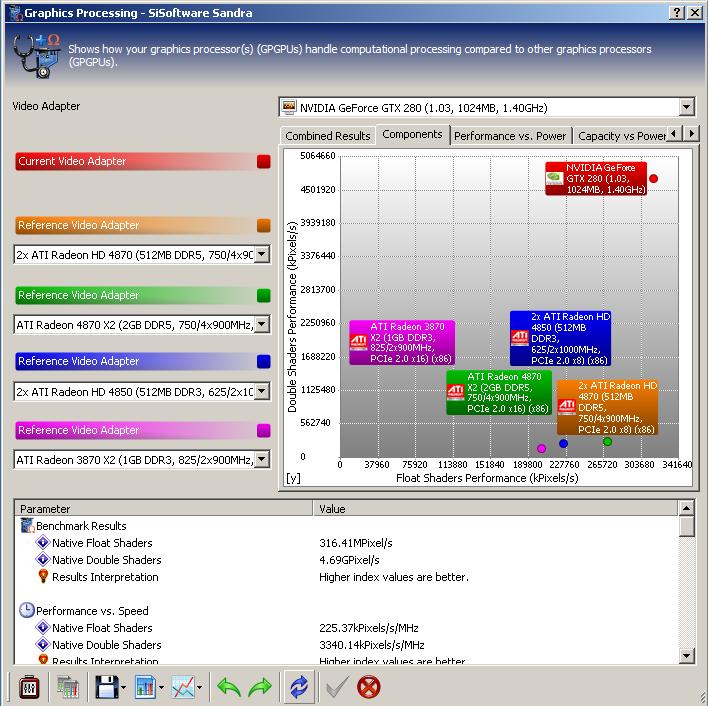Viewport: 708px width, 706px height.
Task: Select the Performance vs. Speed row
Action: pyautogui.click(x=347, y=610)
